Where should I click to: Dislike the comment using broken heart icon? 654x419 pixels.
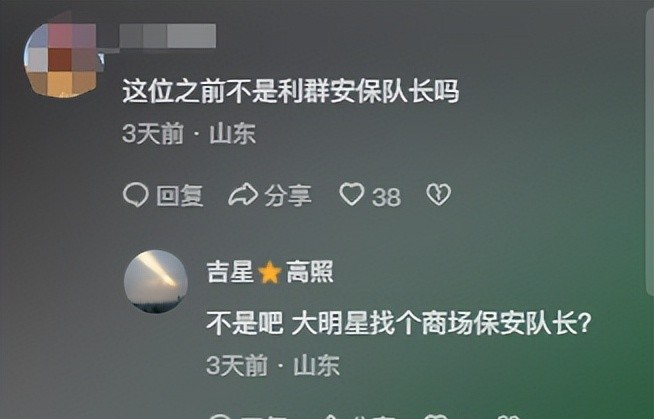pos(438,194)
